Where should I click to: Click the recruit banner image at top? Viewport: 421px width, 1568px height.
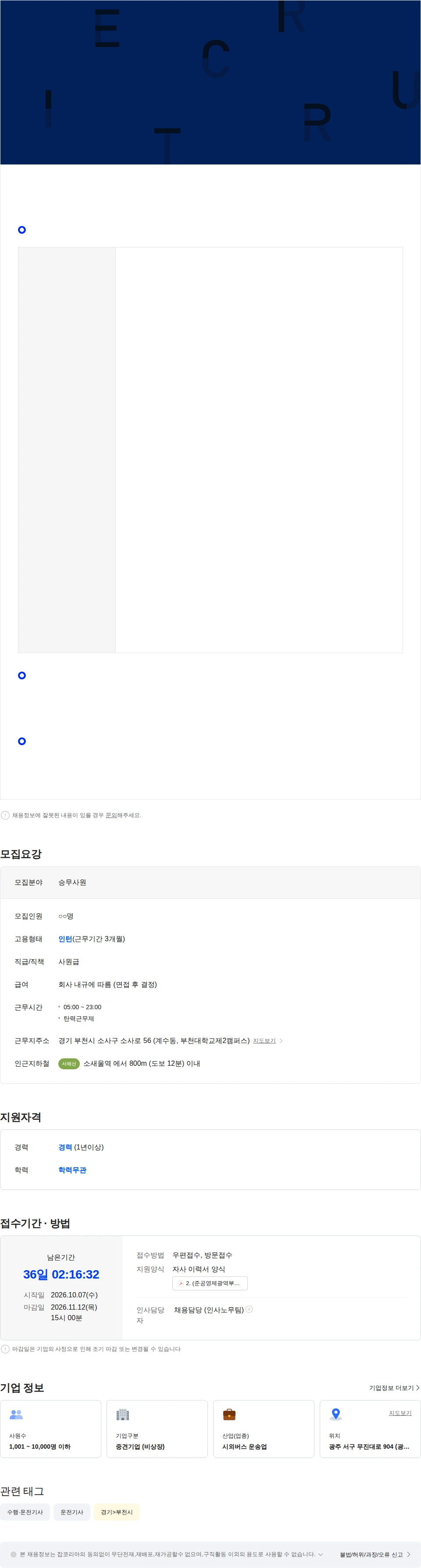[210, 82]
